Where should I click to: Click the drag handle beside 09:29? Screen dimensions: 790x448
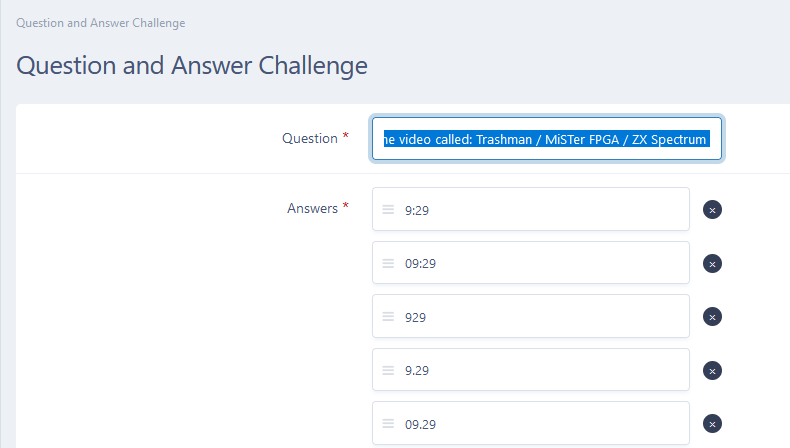[388, 263]
